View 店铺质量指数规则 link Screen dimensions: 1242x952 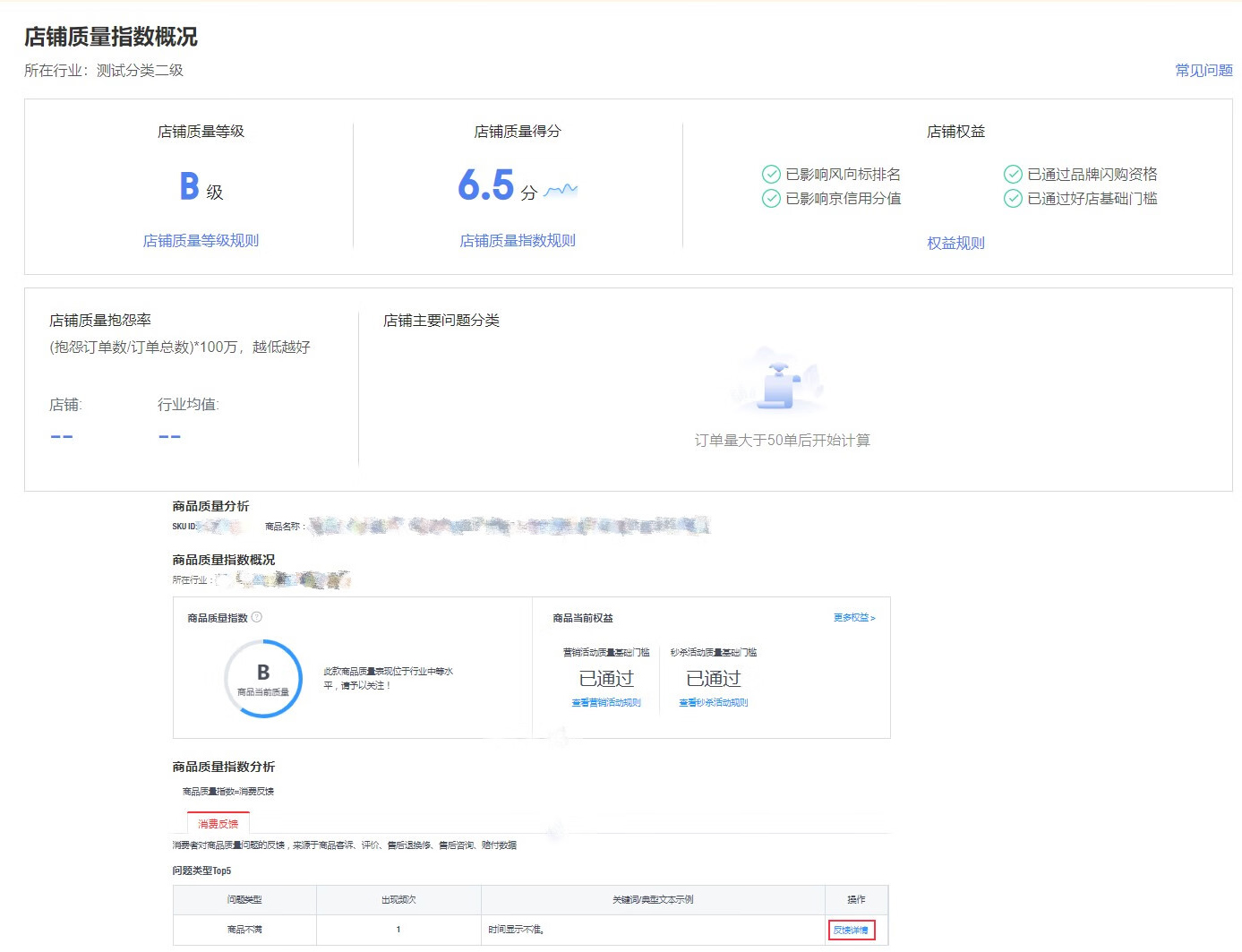(x=518, y=241)
